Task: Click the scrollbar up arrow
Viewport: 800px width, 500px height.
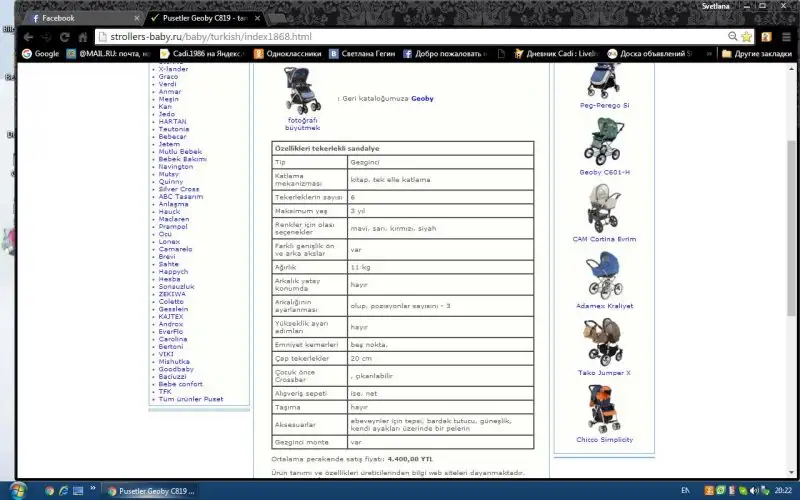Action: 791,68
